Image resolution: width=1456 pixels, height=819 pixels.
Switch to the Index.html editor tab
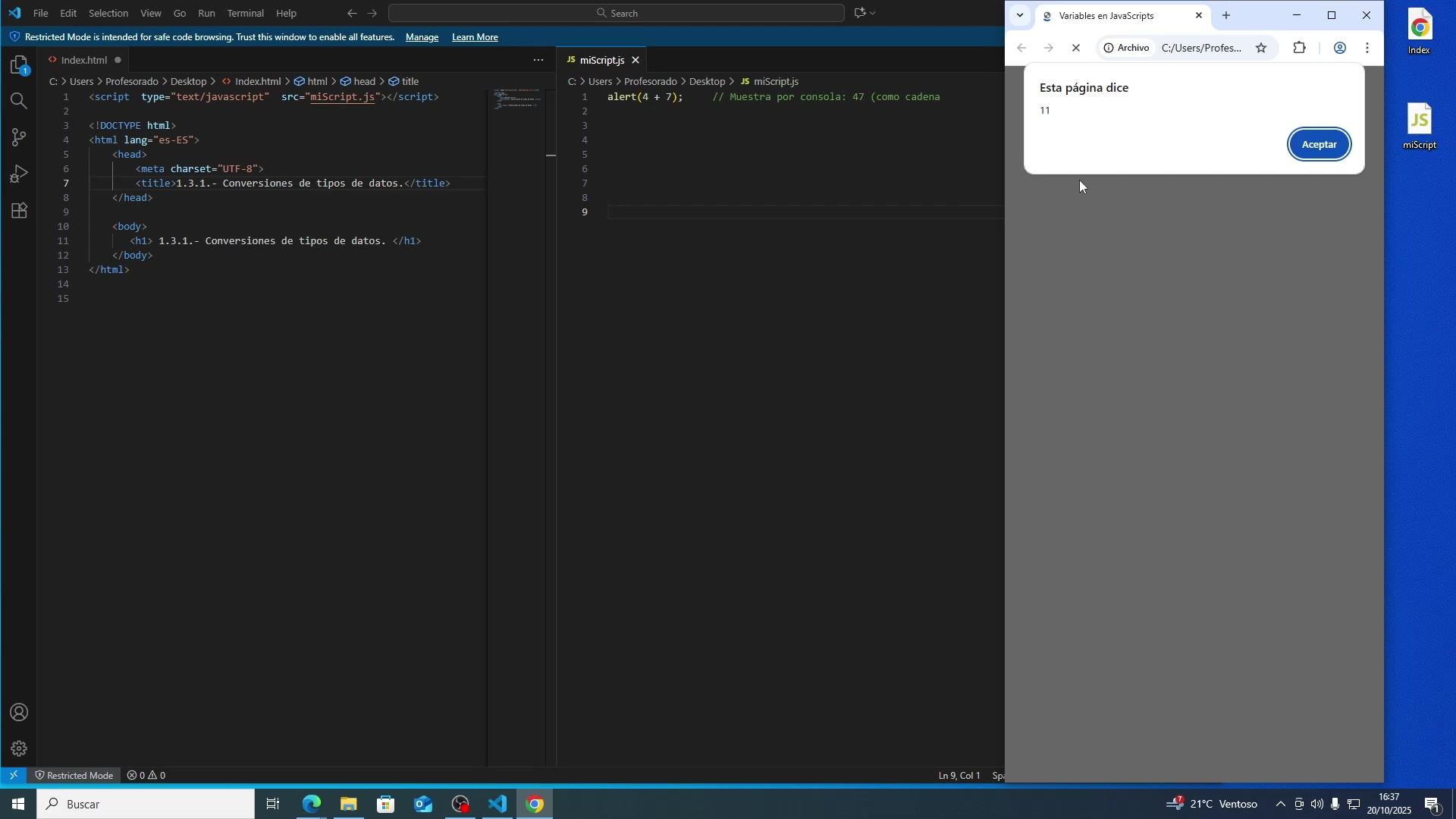tap(83, 60)
